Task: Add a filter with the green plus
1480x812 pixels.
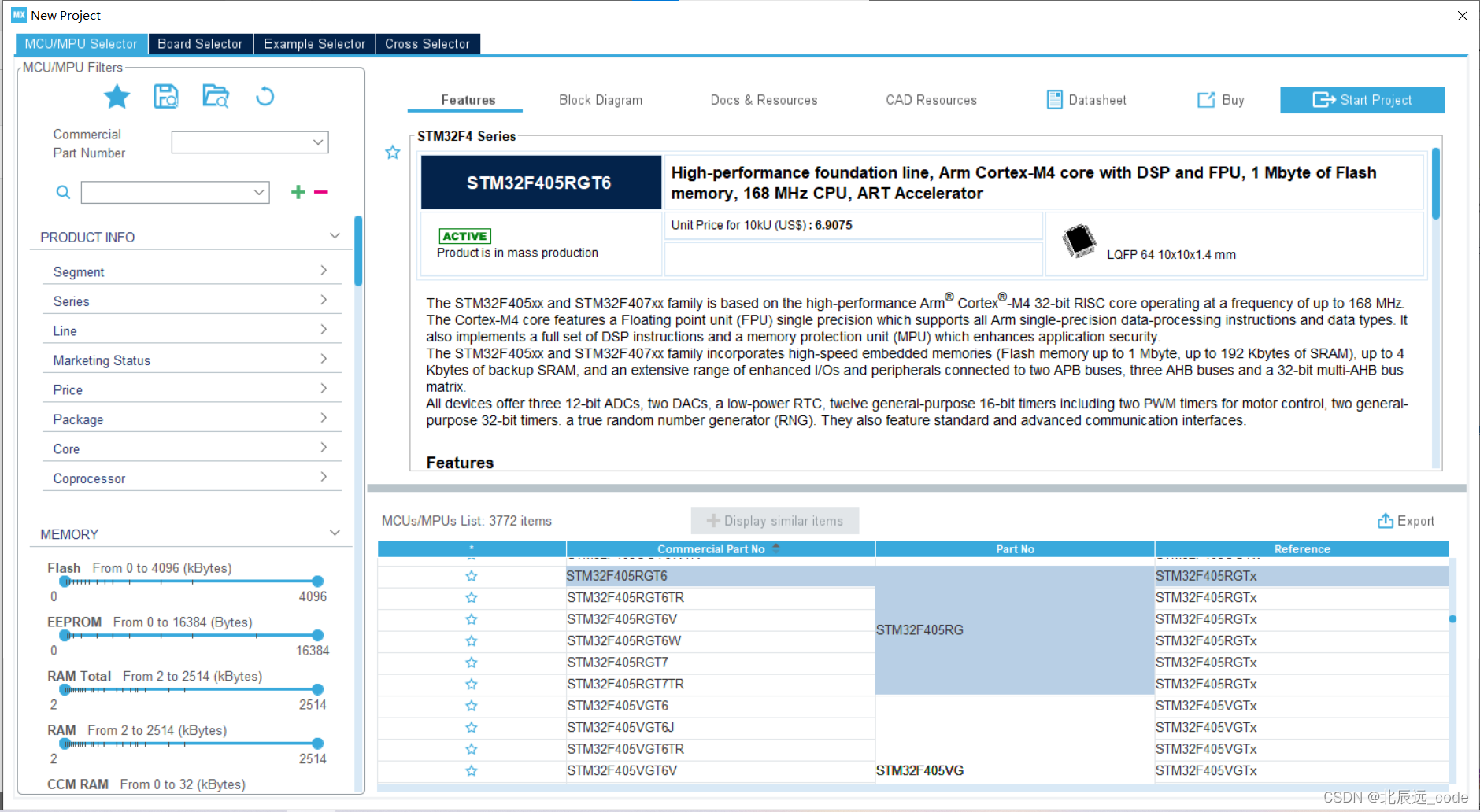Action: click(x=298, y=192)
